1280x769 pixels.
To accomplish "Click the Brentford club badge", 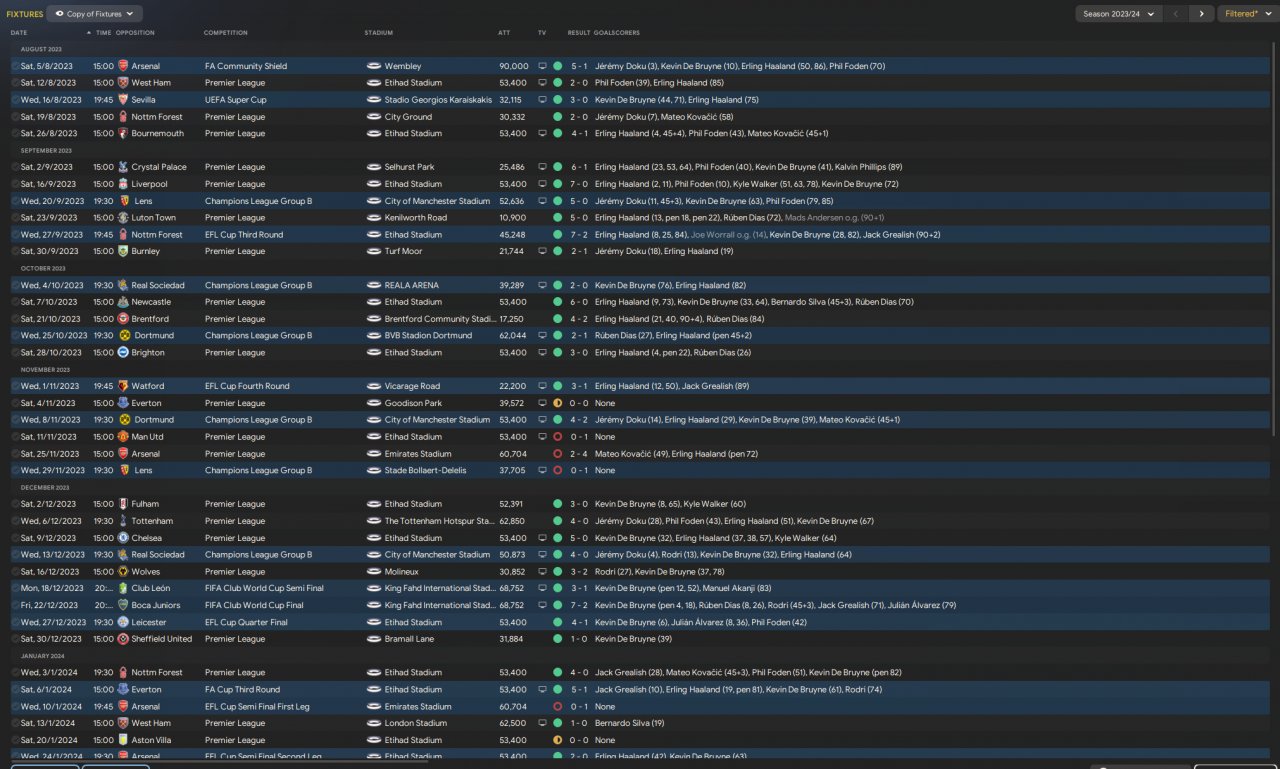I will [123, 319].
